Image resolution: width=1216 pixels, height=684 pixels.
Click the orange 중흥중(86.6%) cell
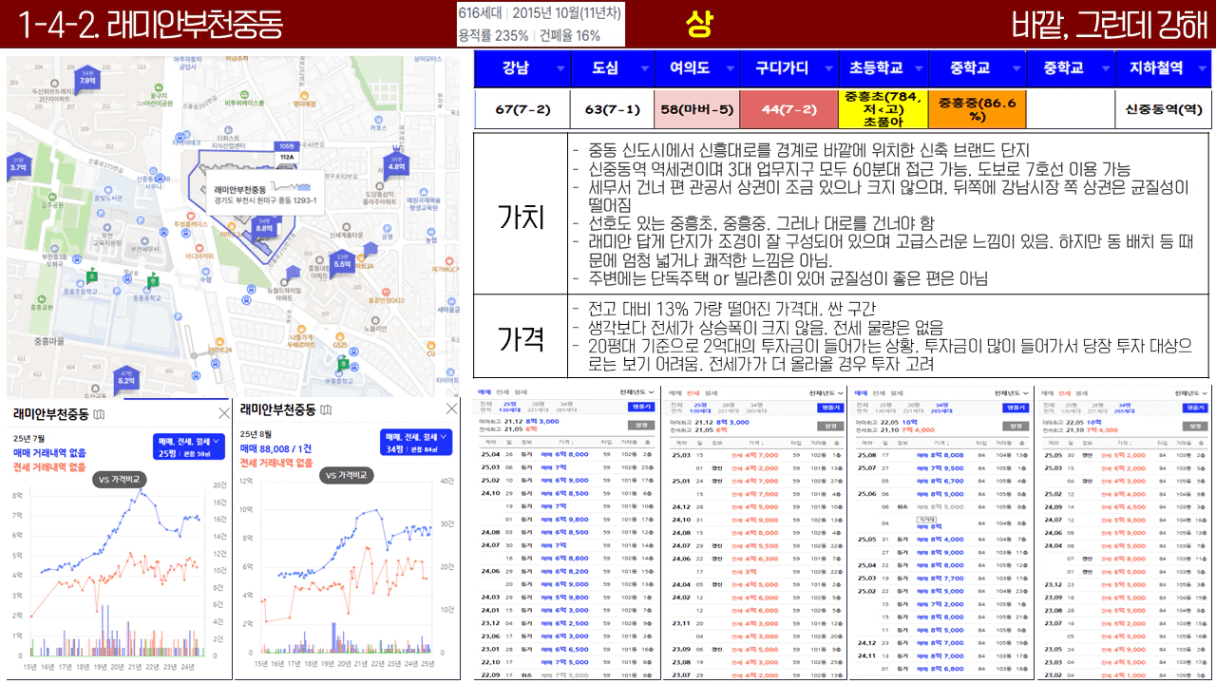tap(977, 109)
